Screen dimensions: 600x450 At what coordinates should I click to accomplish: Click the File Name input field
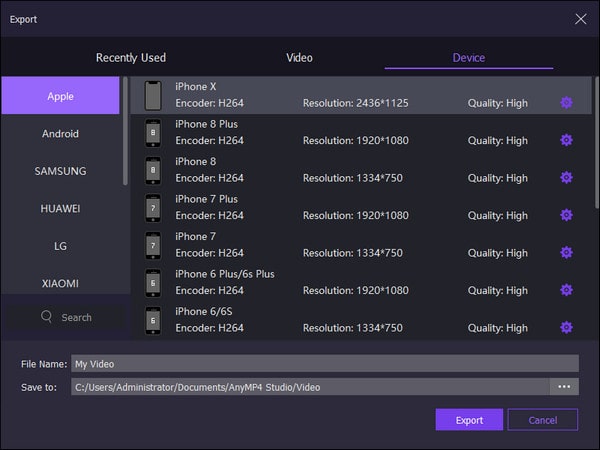[324, 364]
